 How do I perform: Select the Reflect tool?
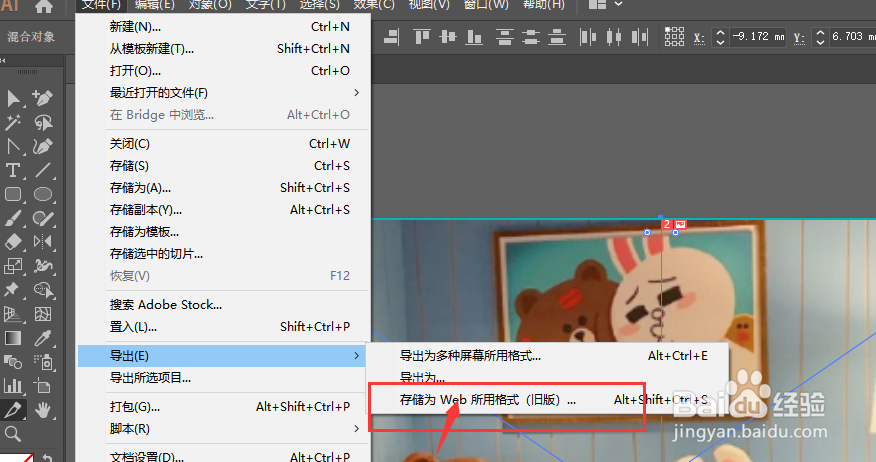43,242
